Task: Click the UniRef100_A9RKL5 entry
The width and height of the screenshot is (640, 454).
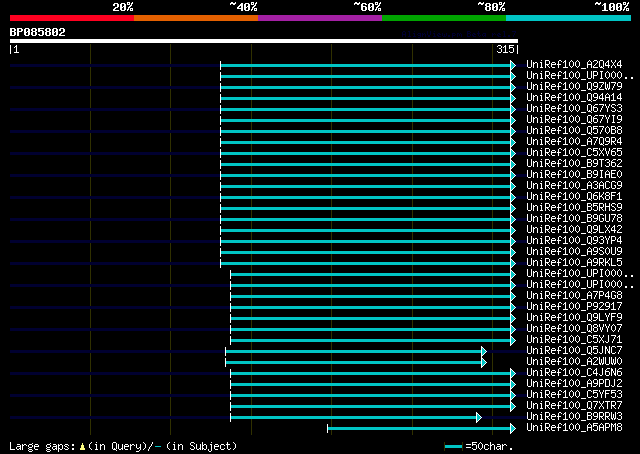Action: tap(574, 263)
